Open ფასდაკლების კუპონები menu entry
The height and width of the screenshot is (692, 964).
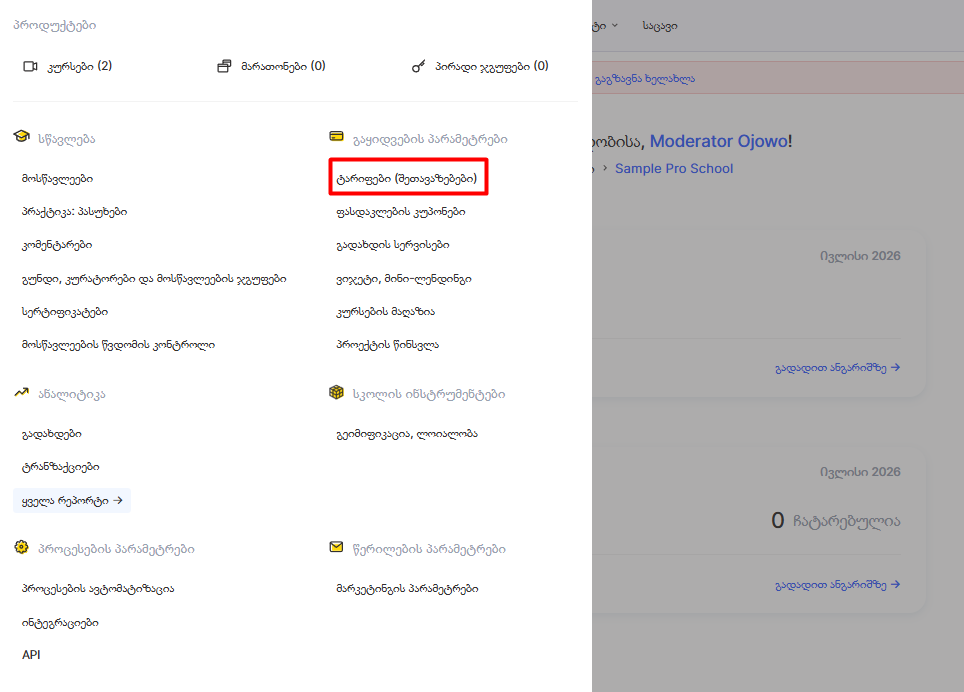pos(401,212)
